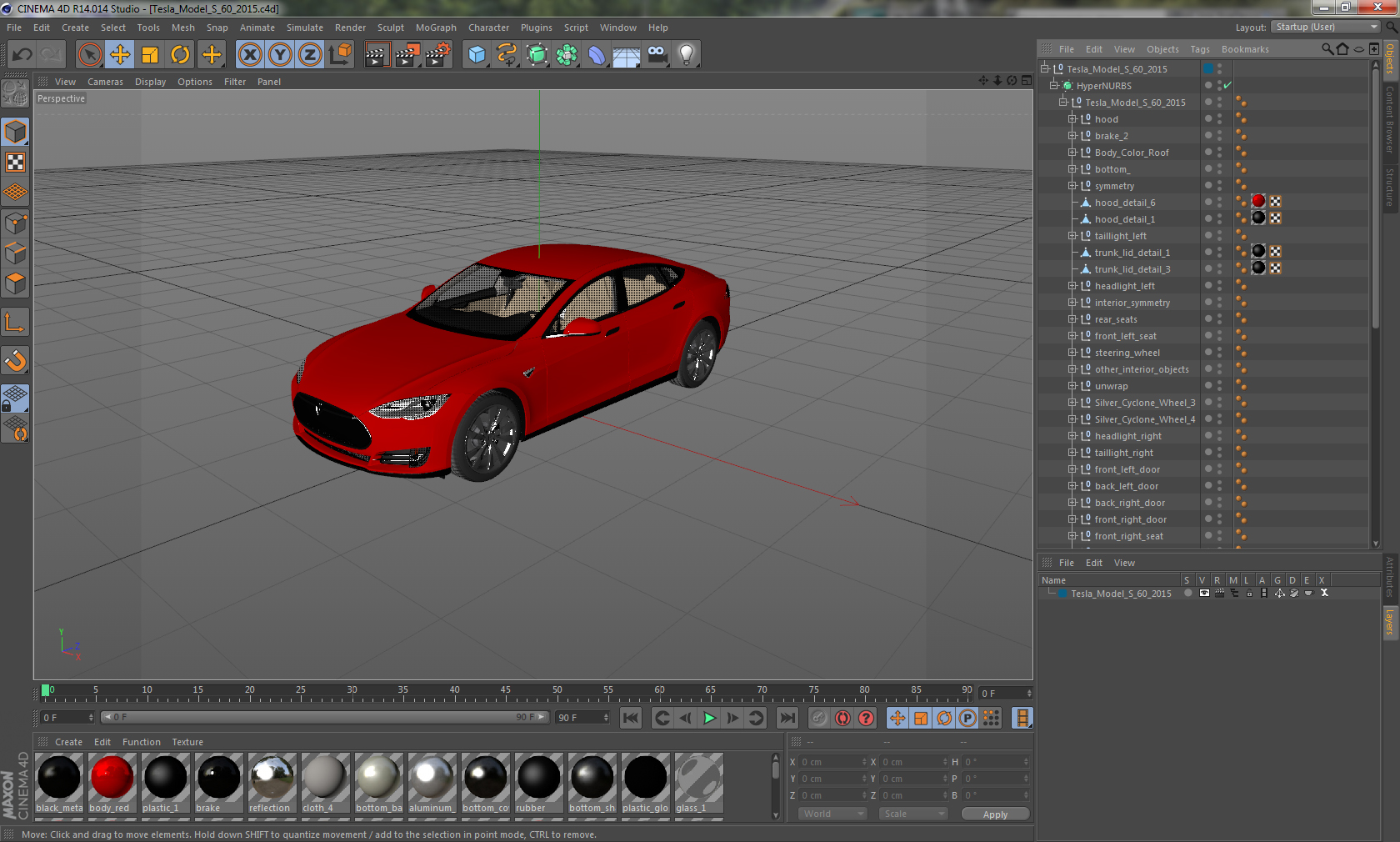
Task: Open the MoGraph menu
Action: 436,28
